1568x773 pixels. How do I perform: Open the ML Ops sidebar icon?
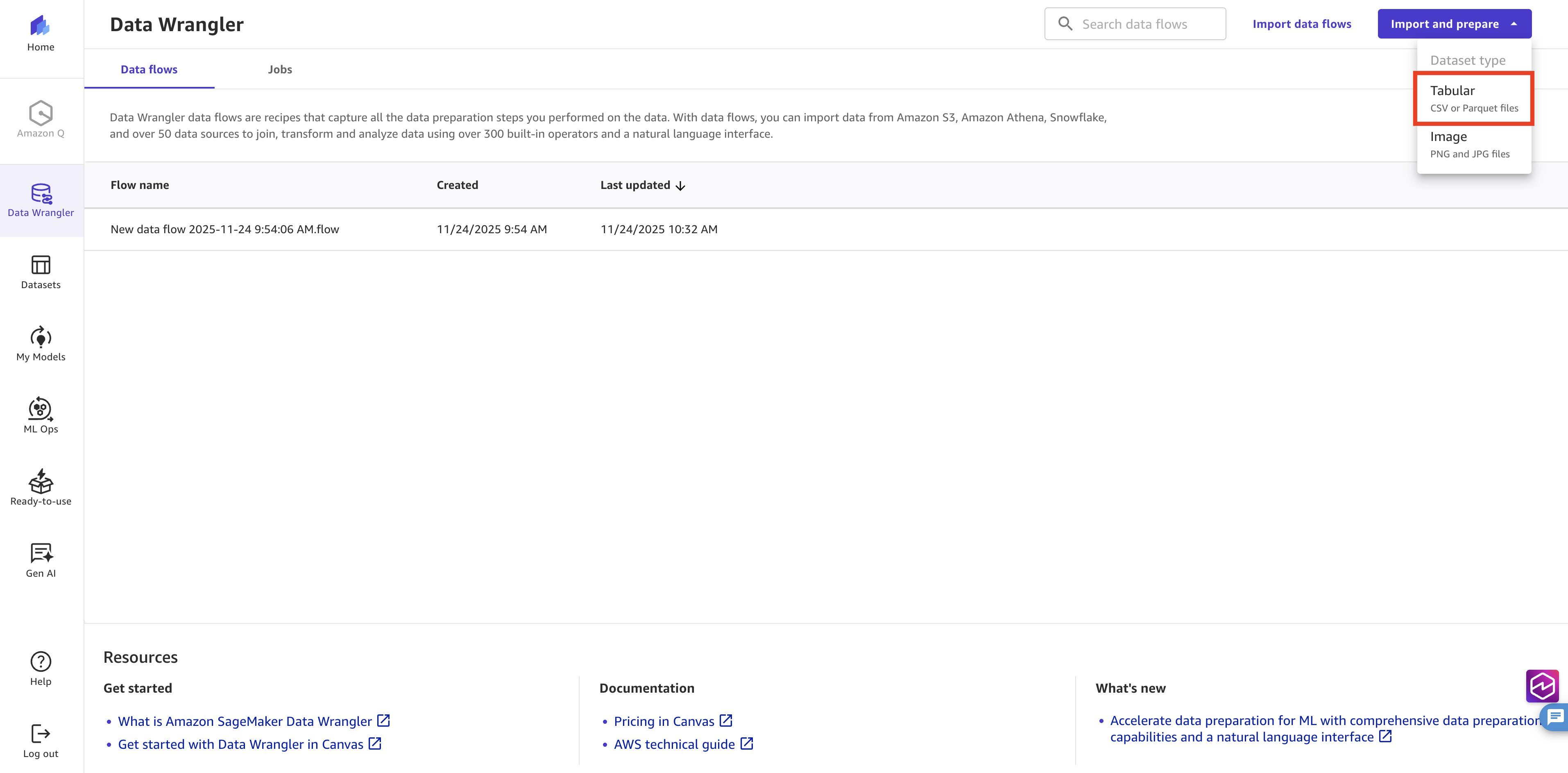tap(41, 409)
